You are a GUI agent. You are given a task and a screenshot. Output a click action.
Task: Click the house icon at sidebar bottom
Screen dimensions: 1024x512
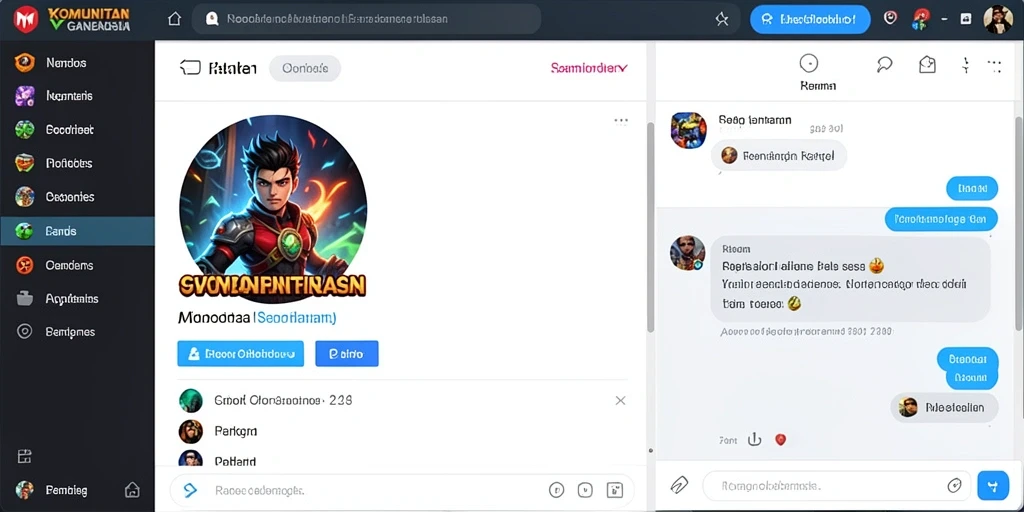point(132,490)
